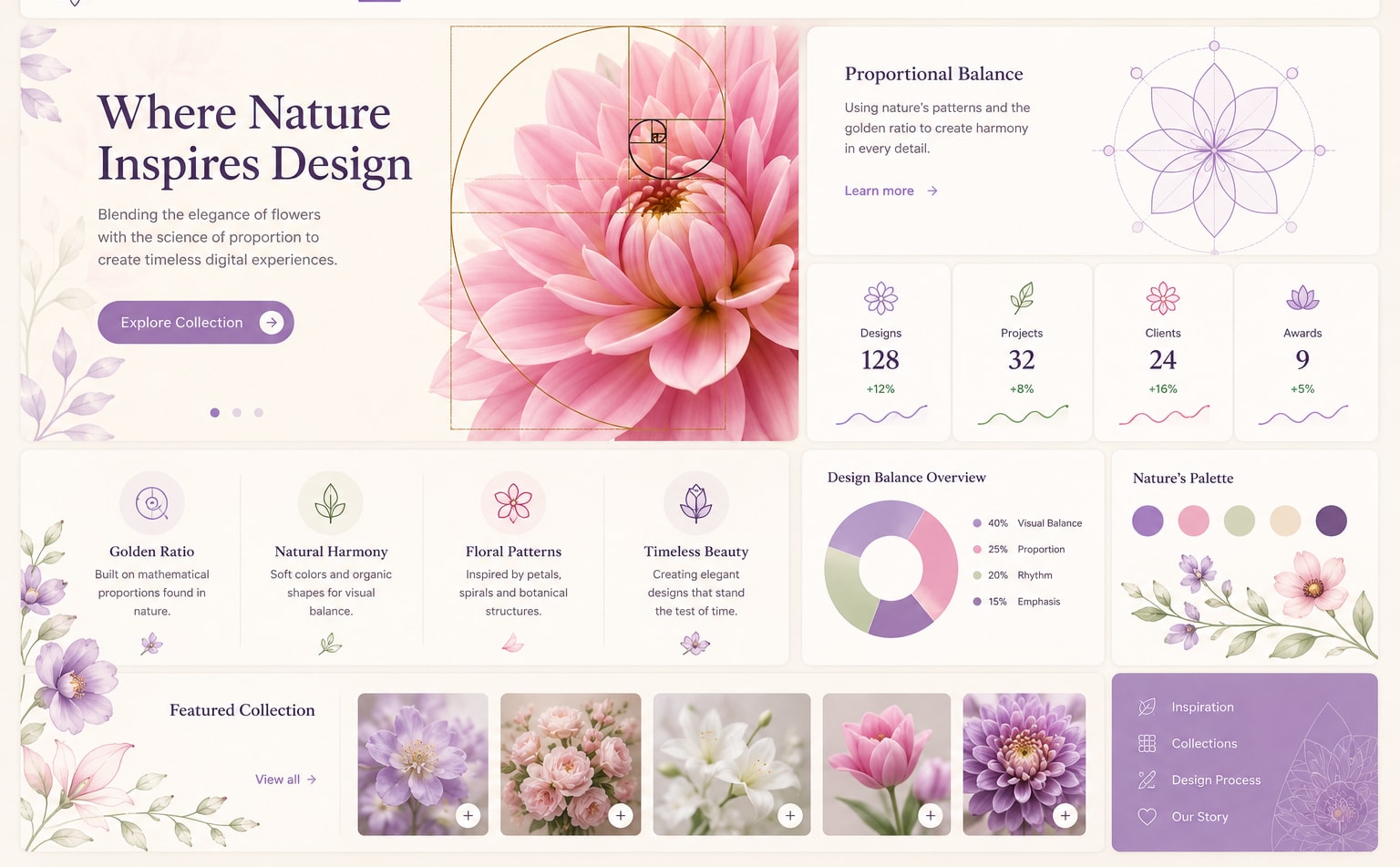Select the 15% Emphasis legend entry

[x=1016, y=602]
